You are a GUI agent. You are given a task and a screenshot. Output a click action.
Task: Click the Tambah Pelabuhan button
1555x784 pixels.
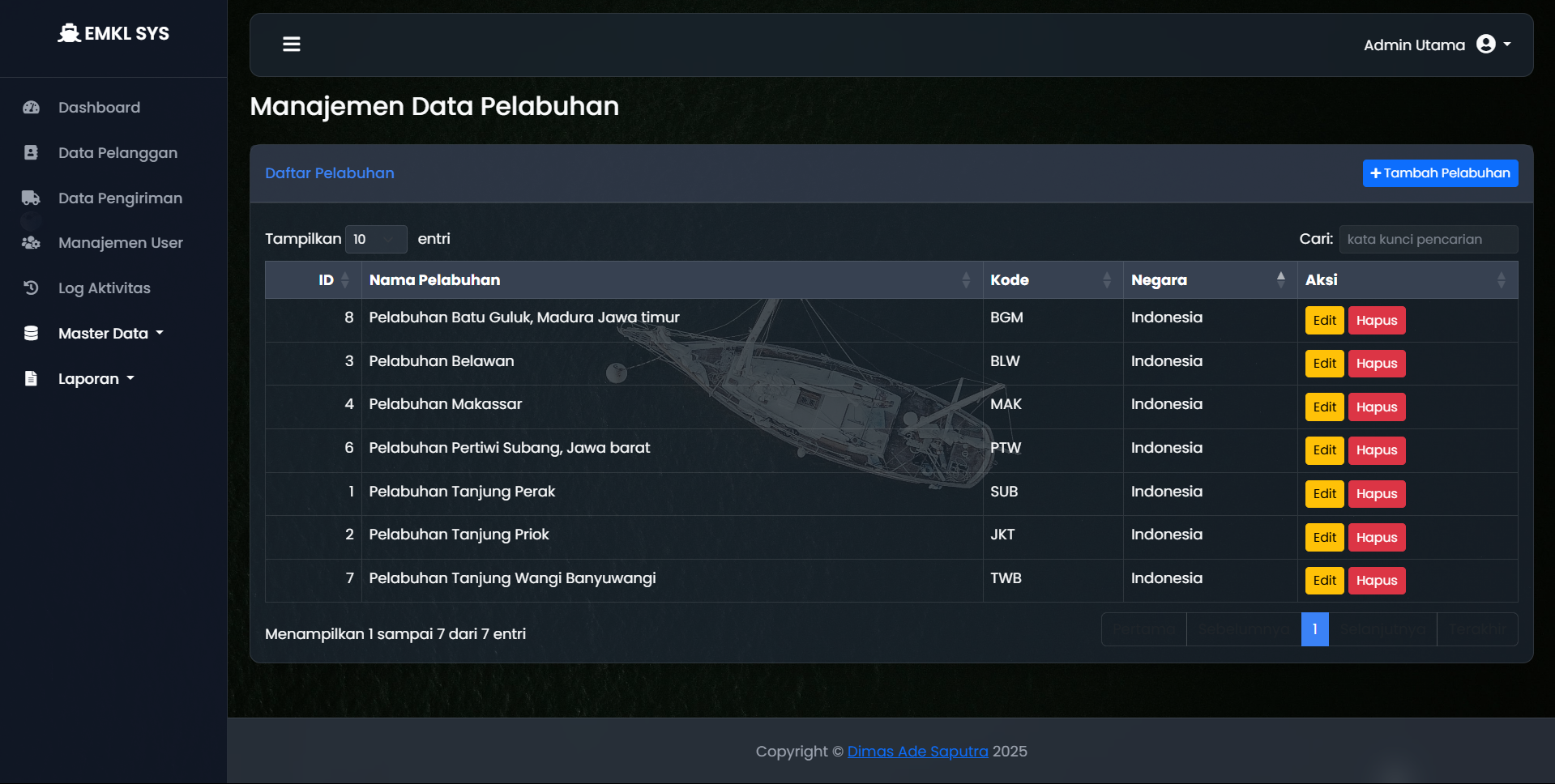(1440, 173)
